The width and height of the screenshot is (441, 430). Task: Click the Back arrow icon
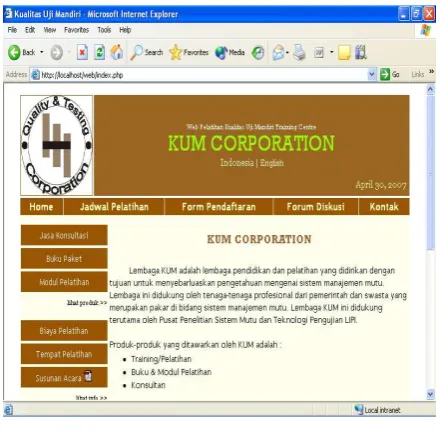click(x=14, y=52)
